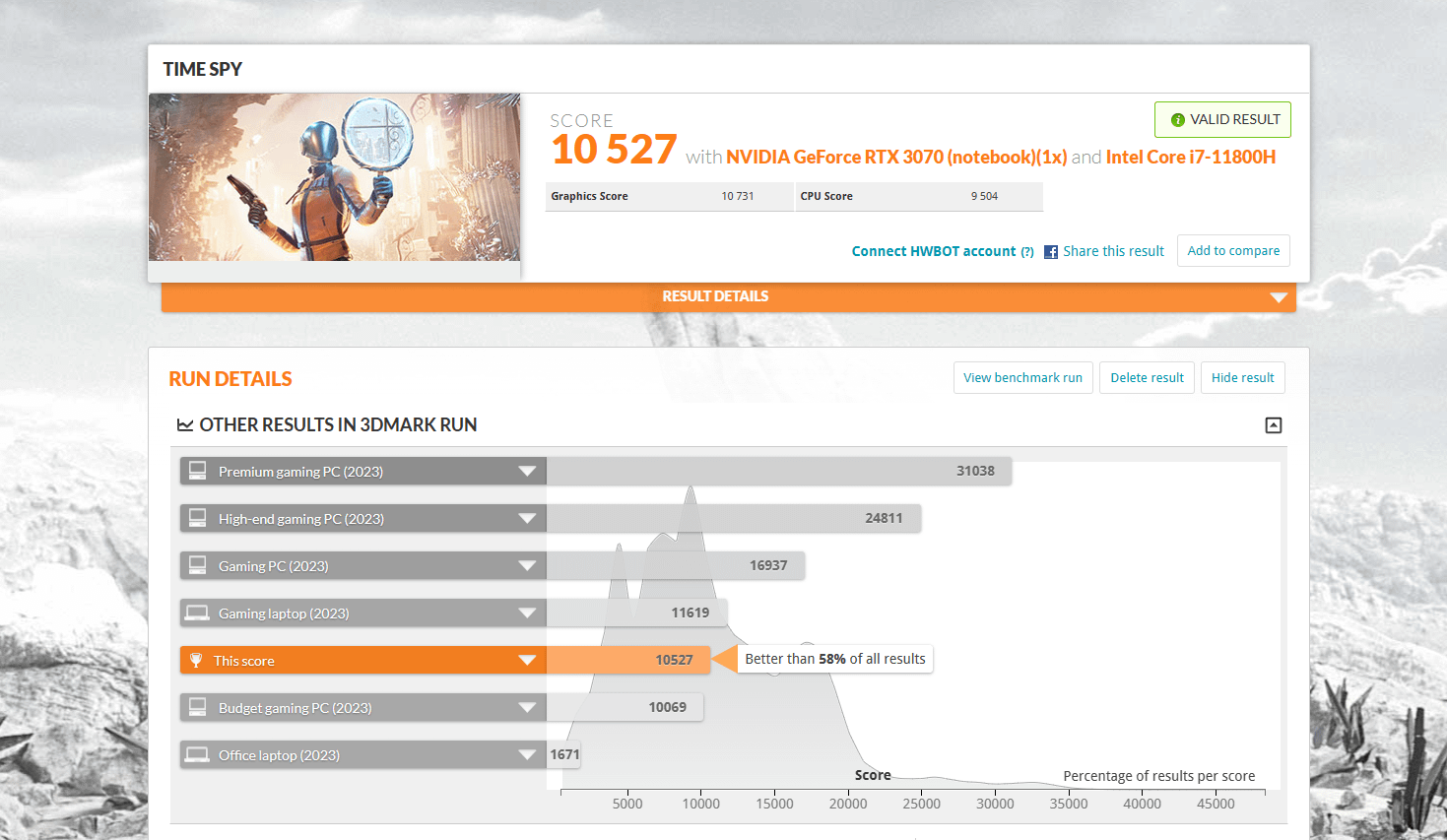Expand the High-end gaming PC (2023) row
The height and width of the screenshot is (840, 1447).
coord(527,518)
